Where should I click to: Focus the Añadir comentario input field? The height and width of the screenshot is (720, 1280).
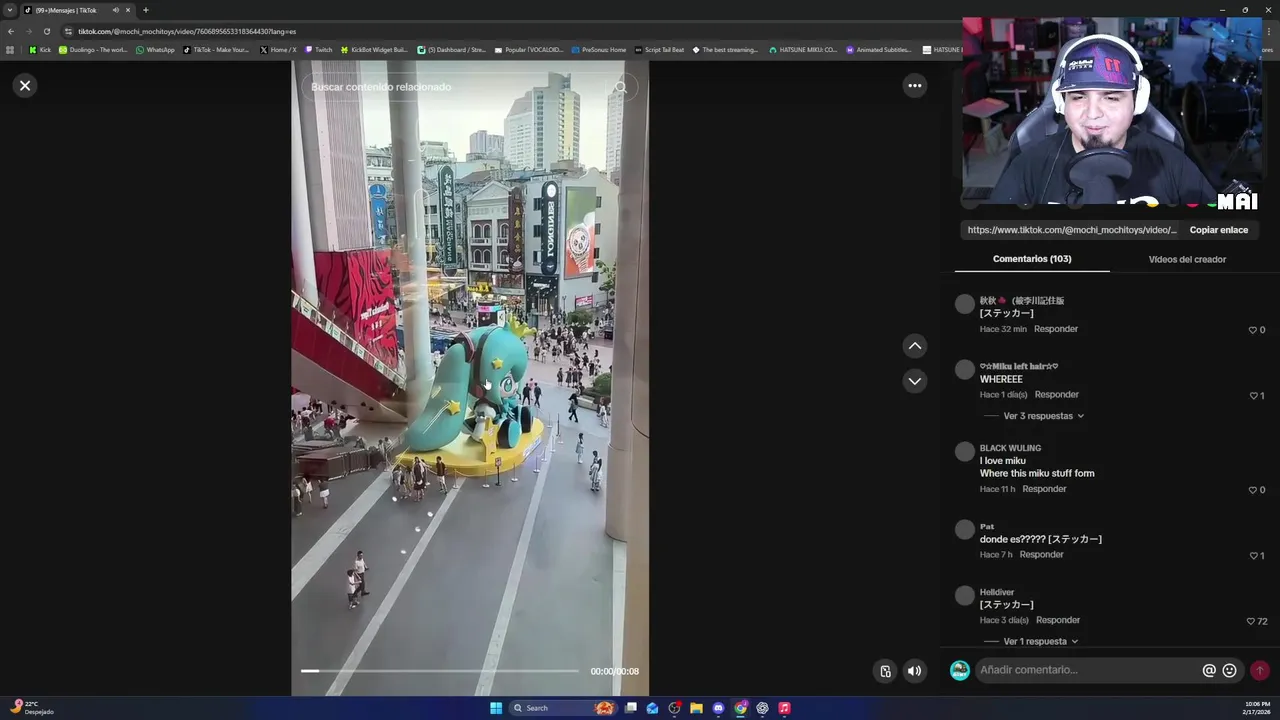[x=1087, y=670]
